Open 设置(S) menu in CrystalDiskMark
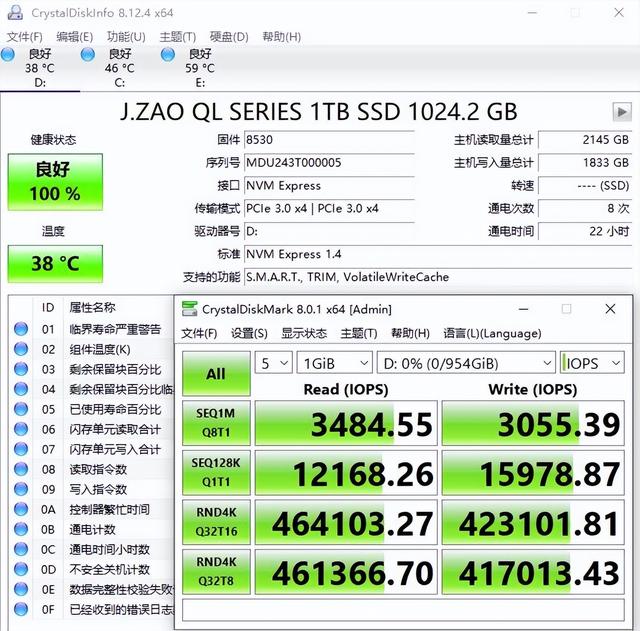This screenshot has height=631, width=640. click(x=249, y=333)
